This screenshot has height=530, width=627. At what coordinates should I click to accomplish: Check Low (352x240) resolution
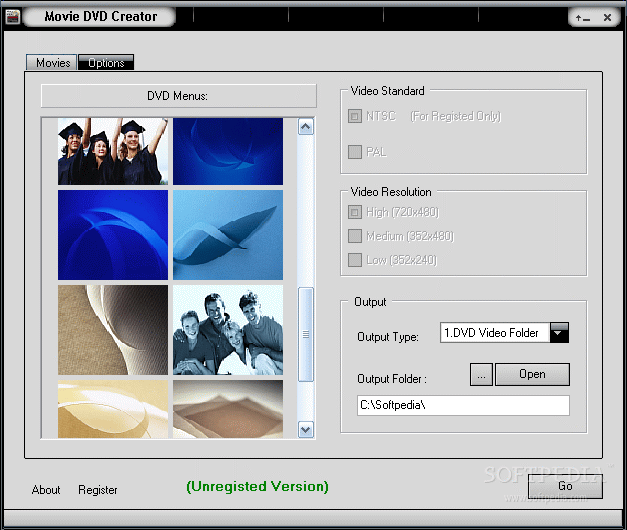(355, 260)
